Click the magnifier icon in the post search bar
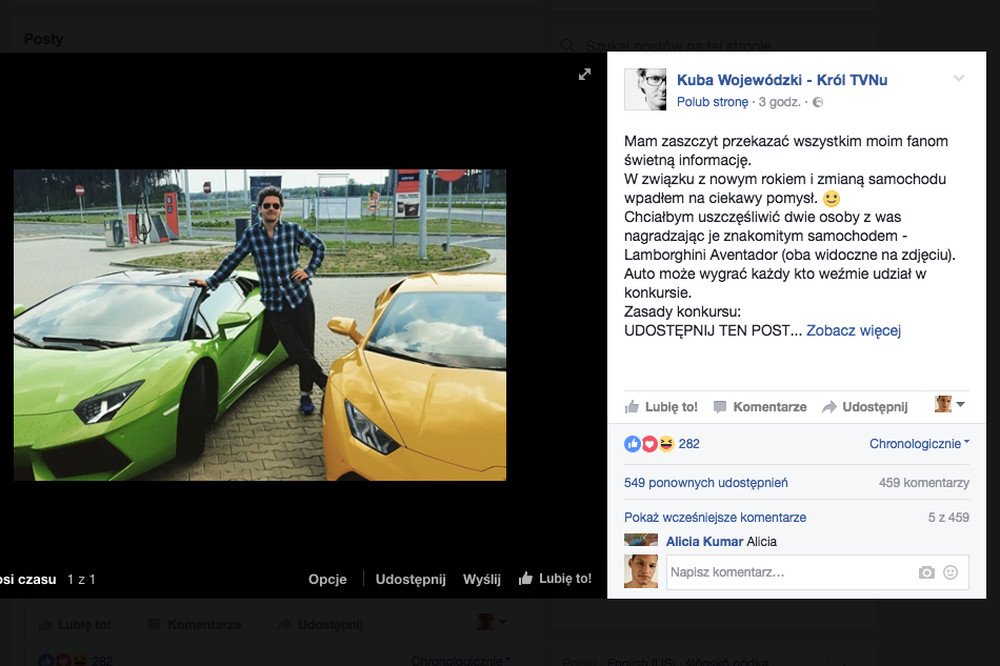 point(566,45)
